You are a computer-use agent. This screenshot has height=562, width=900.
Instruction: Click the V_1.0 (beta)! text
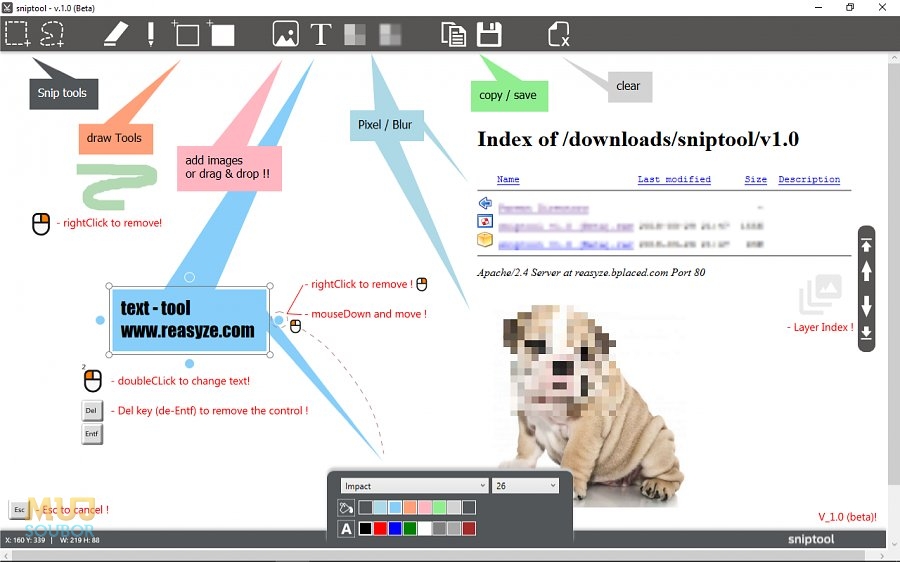(x=847, y=517)
